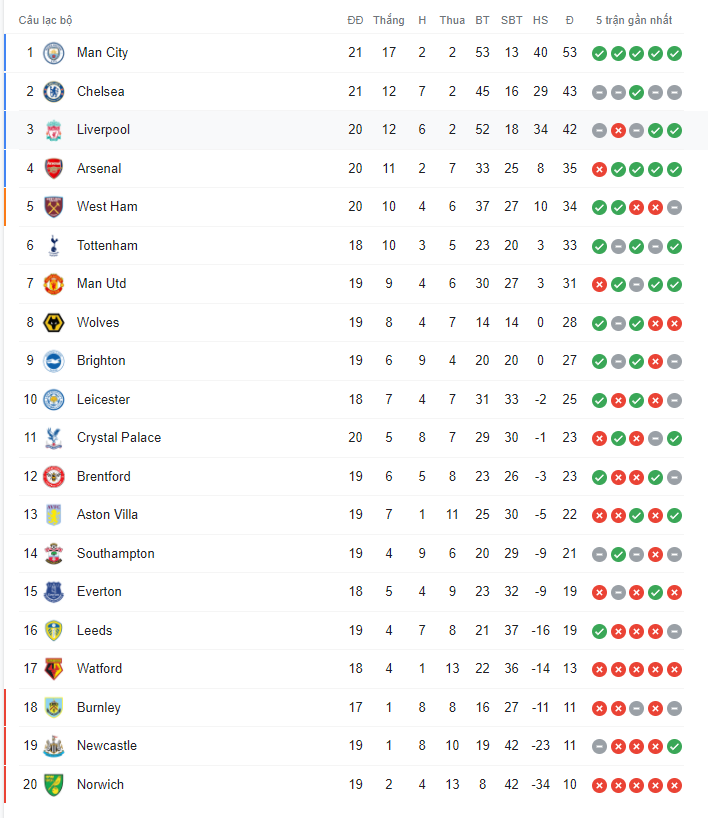Click Everton's green win indicator in form
Image resolution: width=708 pixels, height=818 pixels.
click(x=656, y=593)
